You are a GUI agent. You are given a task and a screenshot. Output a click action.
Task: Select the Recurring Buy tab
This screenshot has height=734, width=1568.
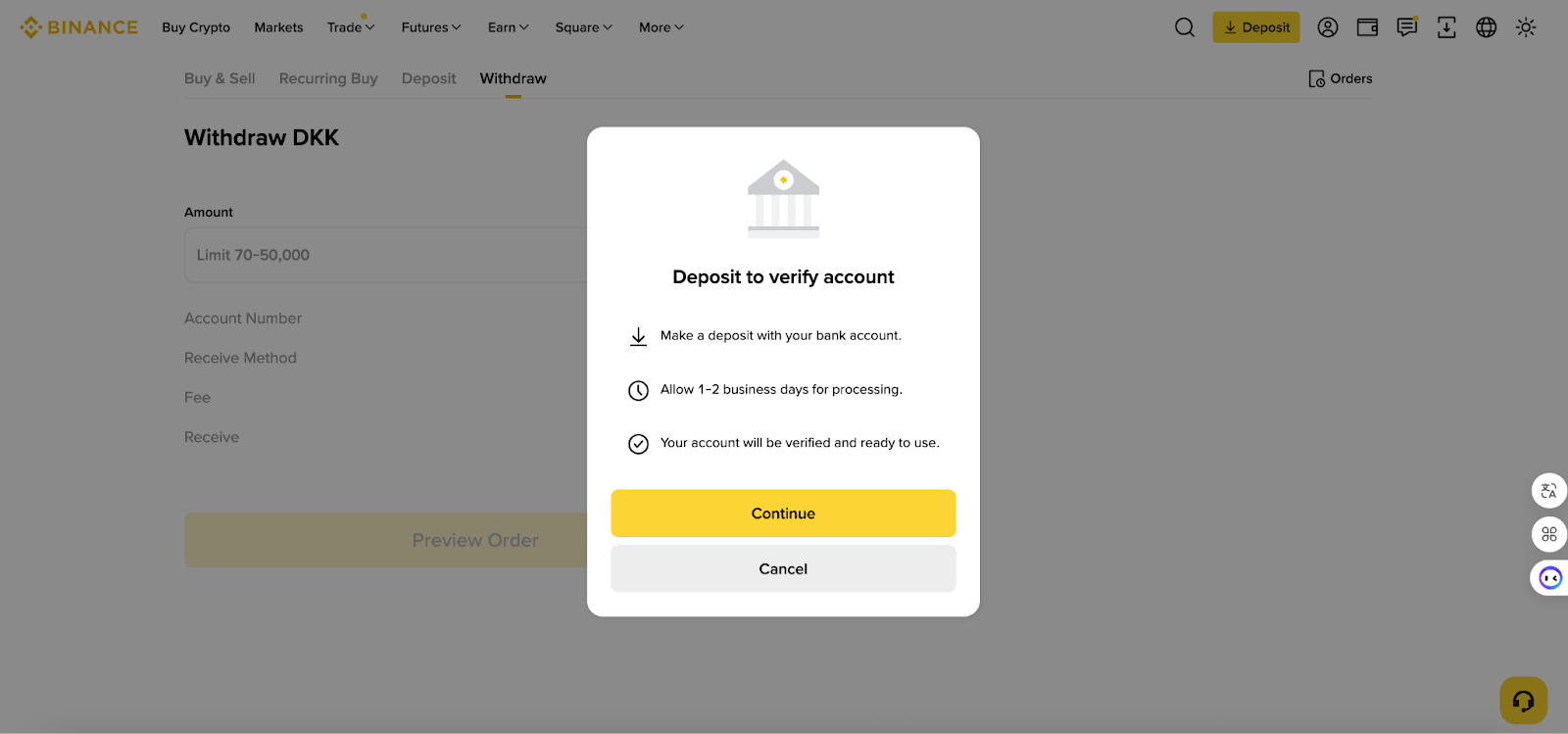327,78
